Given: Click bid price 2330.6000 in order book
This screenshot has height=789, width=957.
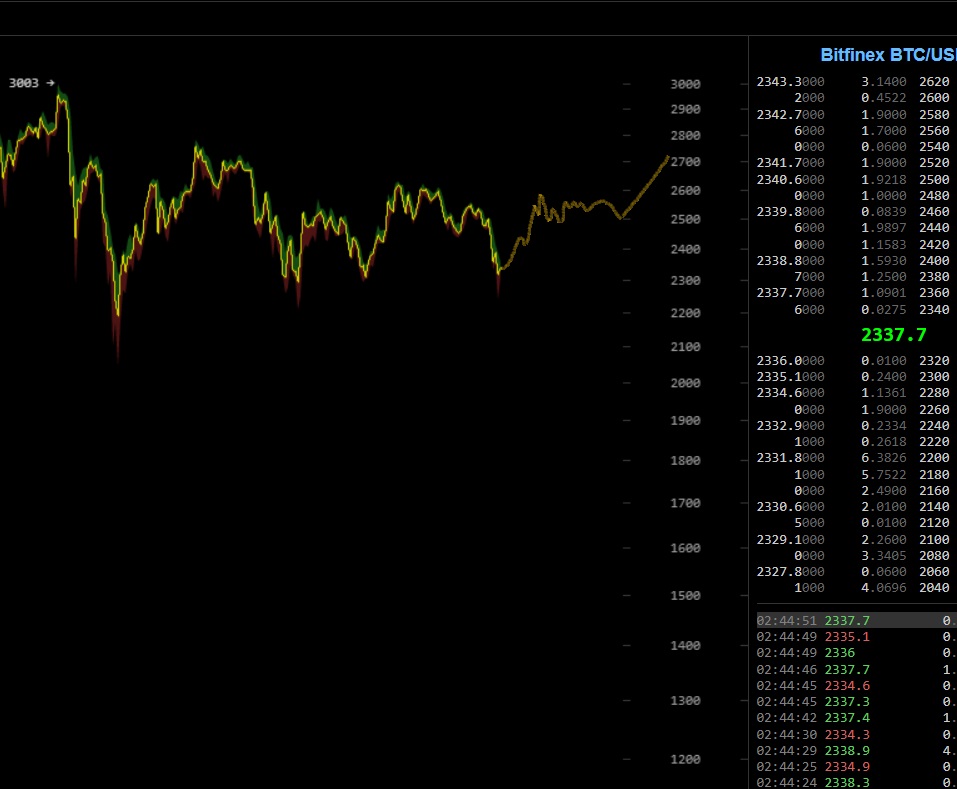Looking at the screenshot, I should click(790, 506).
